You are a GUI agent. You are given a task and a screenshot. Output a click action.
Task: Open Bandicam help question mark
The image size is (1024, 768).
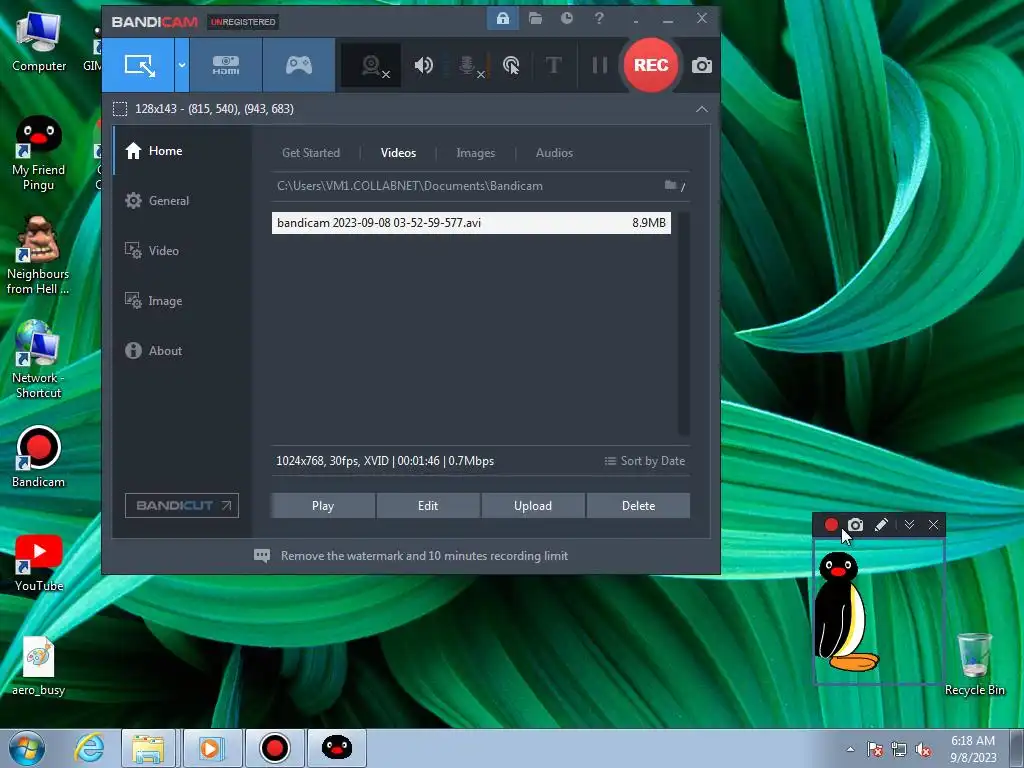pyautogui.click(x=599, y=18)
